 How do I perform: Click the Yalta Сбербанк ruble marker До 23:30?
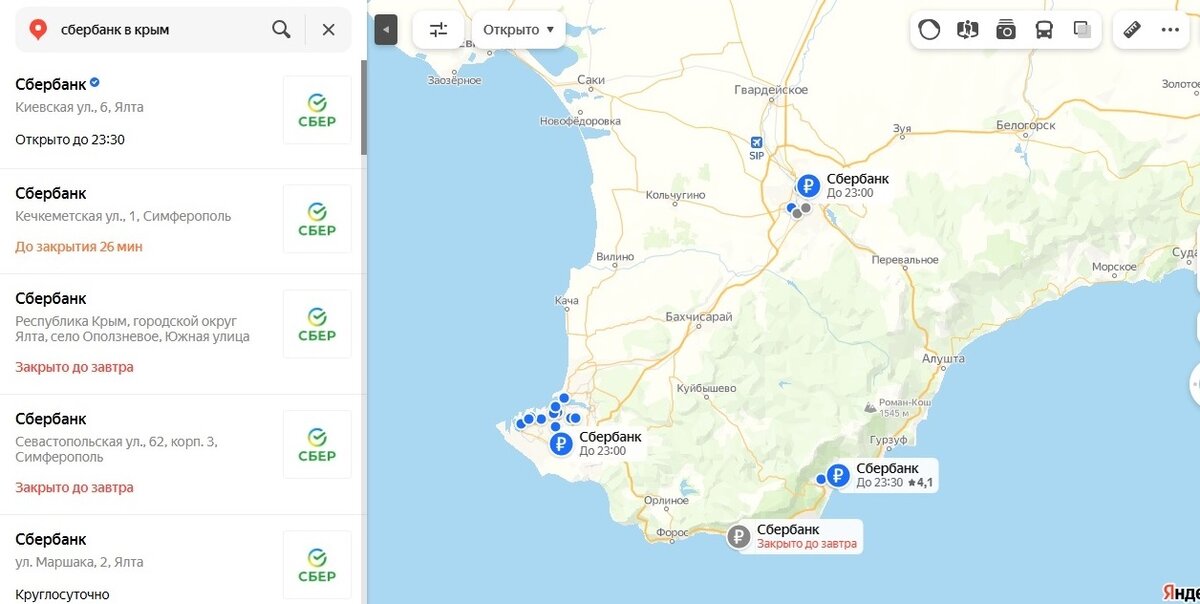(x=838, y=475)
